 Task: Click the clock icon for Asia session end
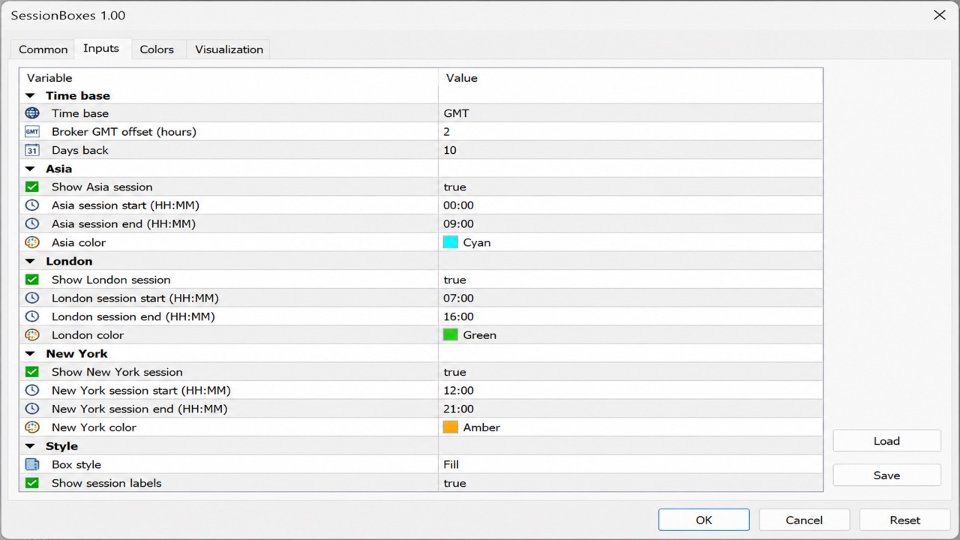pos(32,223)
